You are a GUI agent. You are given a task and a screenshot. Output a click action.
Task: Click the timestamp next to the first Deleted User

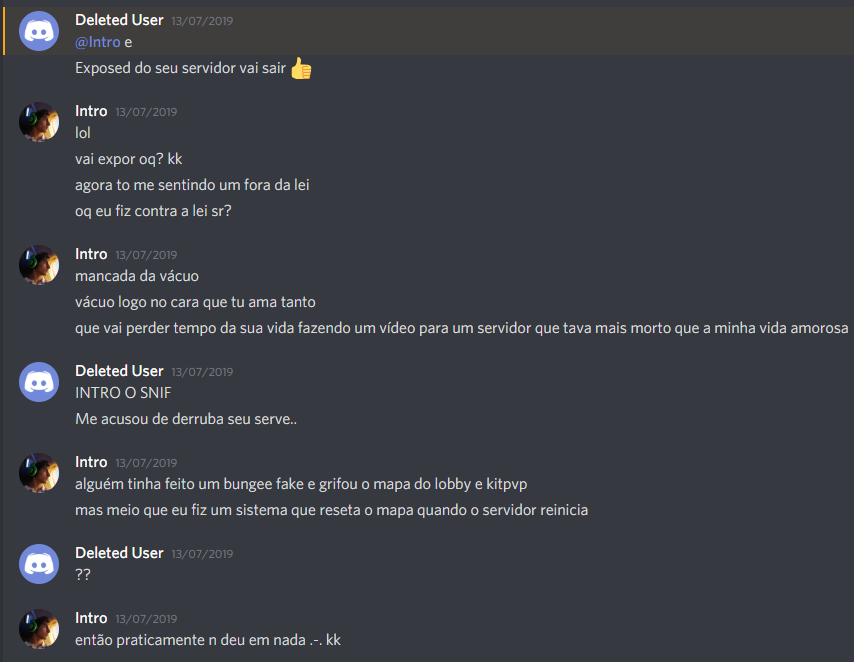click(x=202, y=21)
